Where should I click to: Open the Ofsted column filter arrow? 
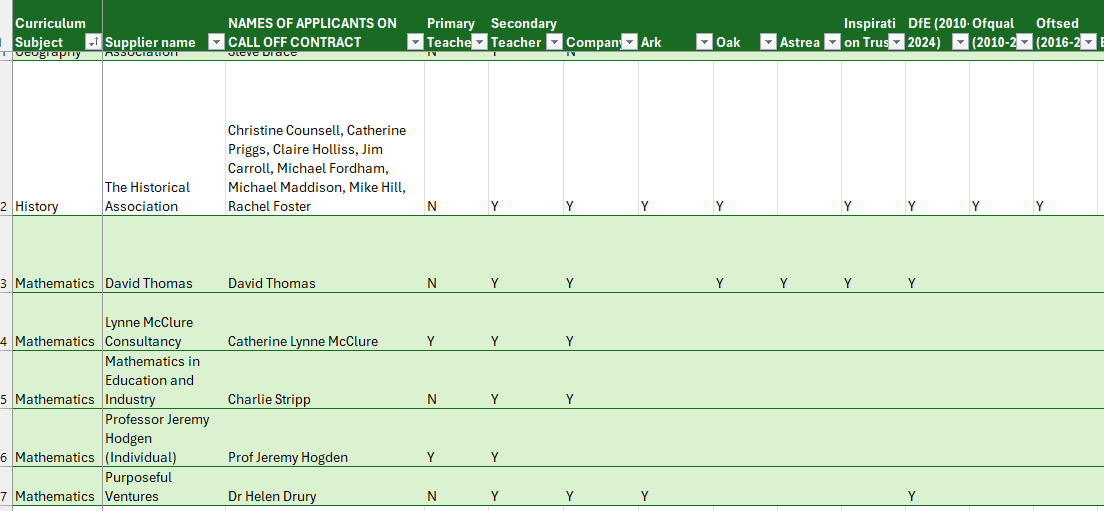click(1088, 42)
